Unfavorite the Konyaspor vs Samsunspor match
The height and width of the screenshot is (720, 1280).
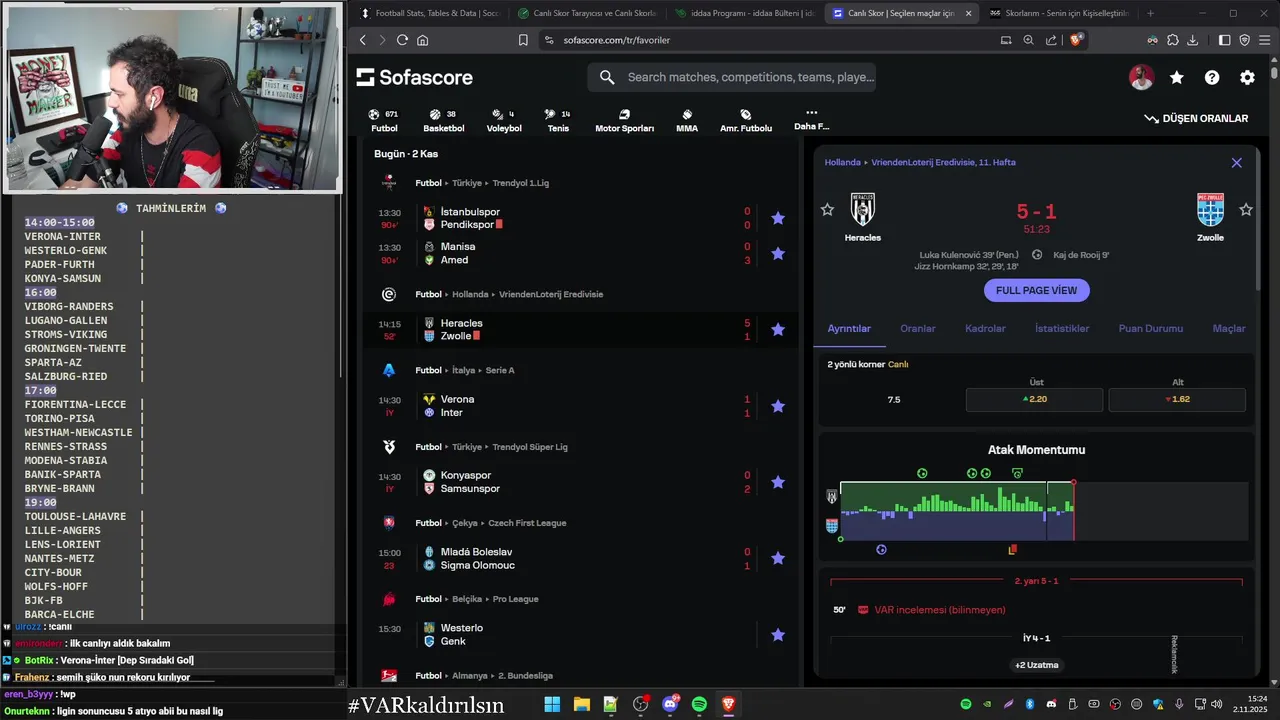778,482
